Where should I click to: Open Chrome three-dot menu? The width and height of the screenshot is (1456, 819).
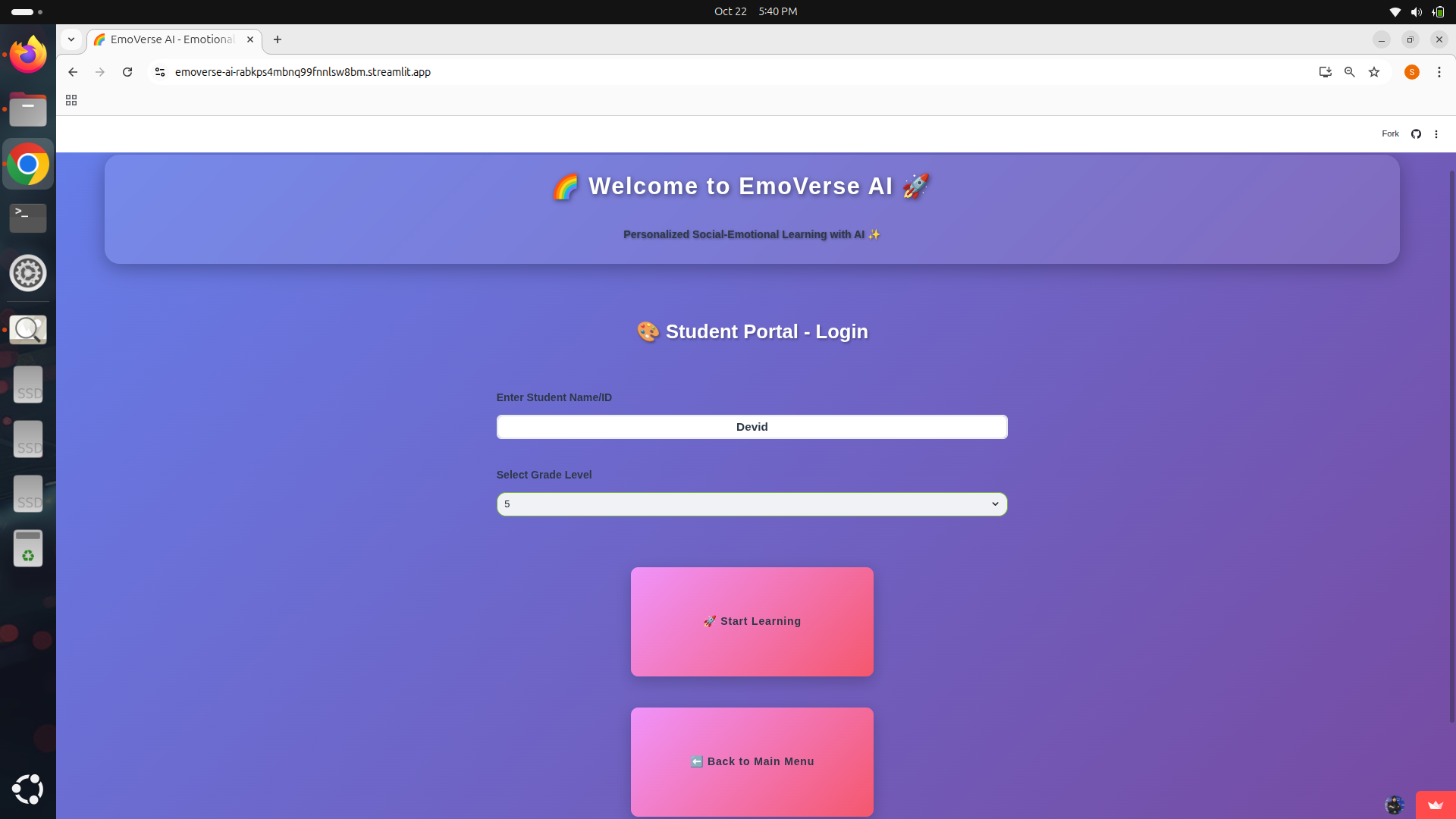point(1439,72)
